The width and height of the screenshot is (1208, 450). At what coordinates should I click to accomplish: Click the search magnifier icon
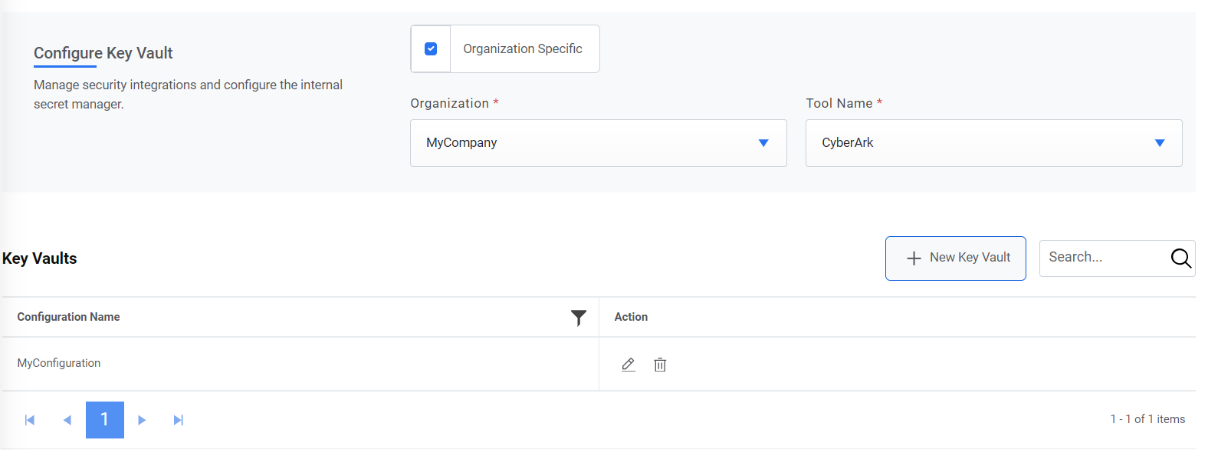1181,258
